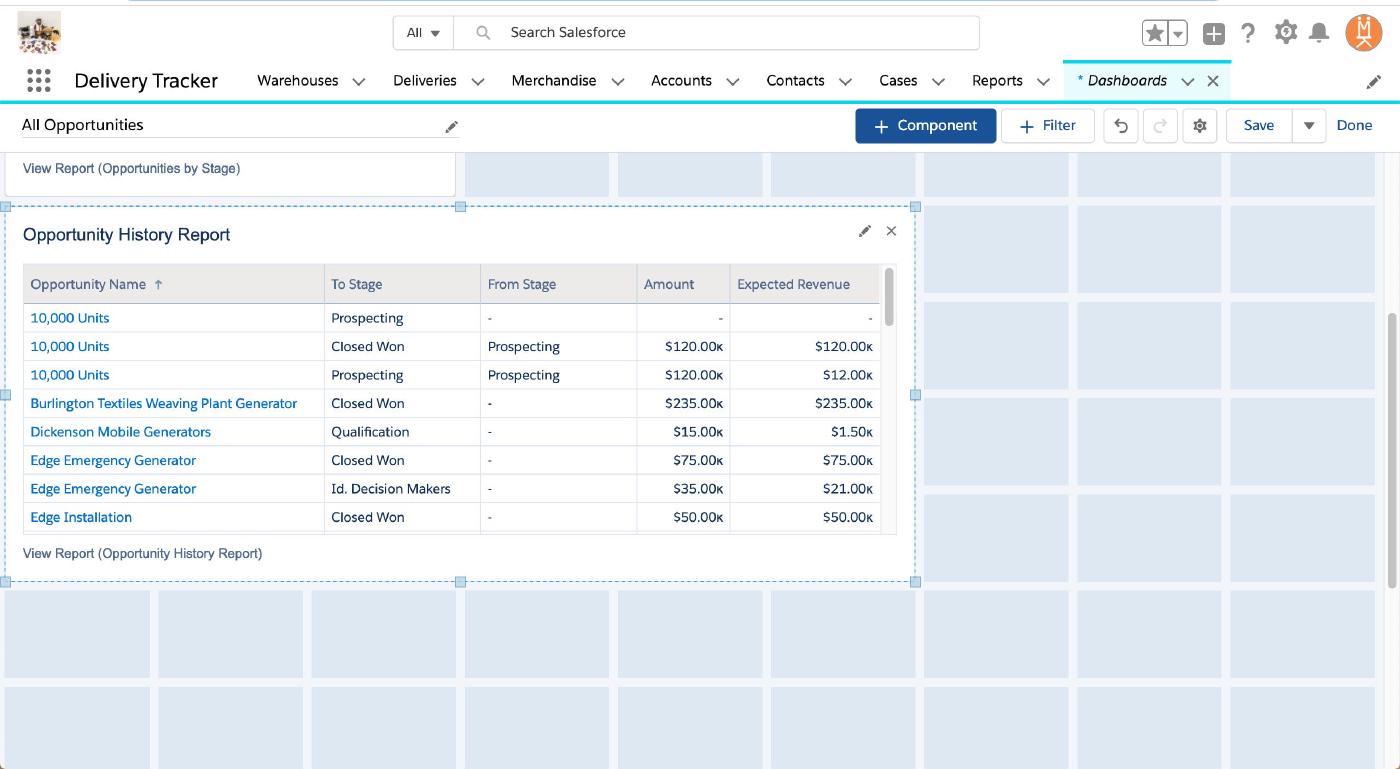Screen dimensions: 1400x769
Task: Expand the Deliveries tab dropdown chevron
Action: (x=478, y=82)
